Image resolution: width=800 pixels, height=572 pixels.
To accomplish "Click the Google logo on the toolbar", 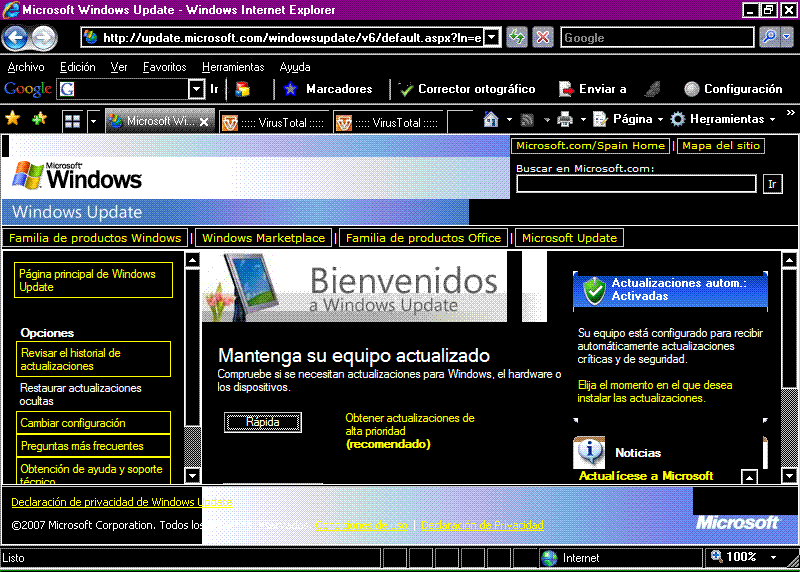I will click(x=28, y=89).
